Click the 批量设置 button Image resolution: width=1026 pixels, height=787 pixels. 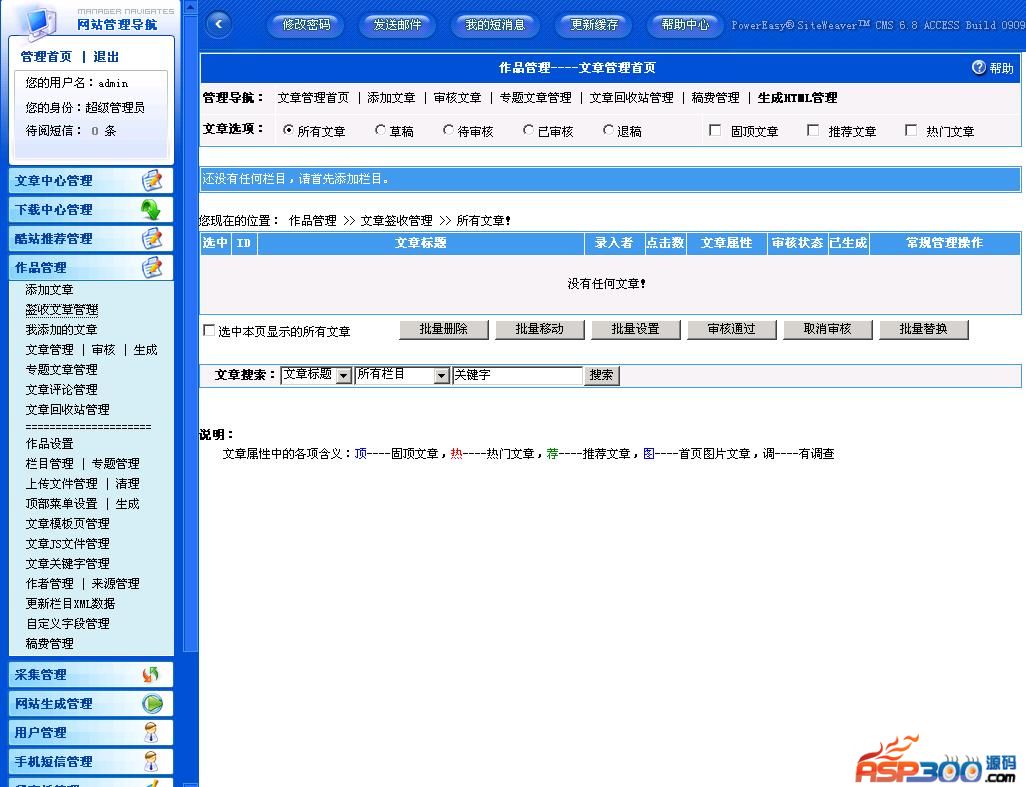coord(635,329)
